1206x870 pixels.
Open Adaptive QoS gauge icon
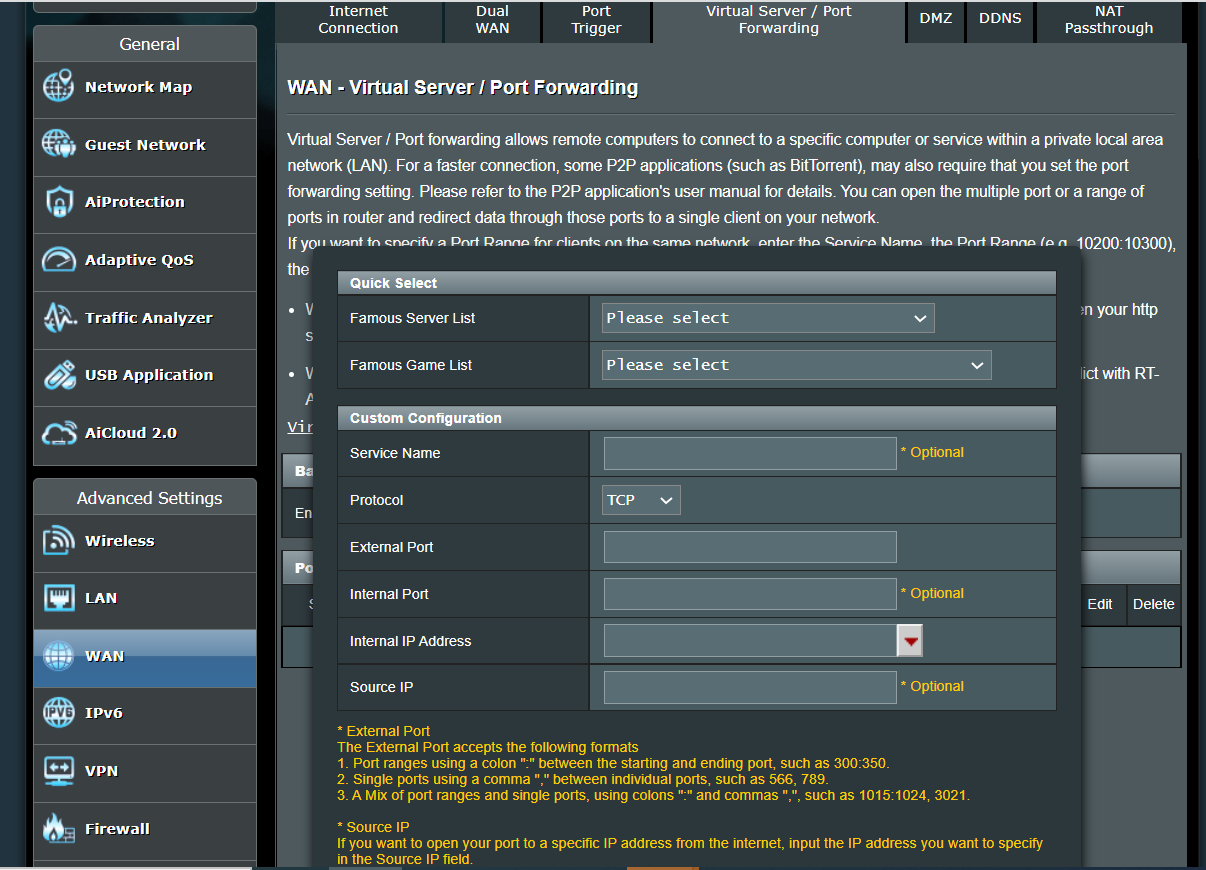(x=59, y=260)
